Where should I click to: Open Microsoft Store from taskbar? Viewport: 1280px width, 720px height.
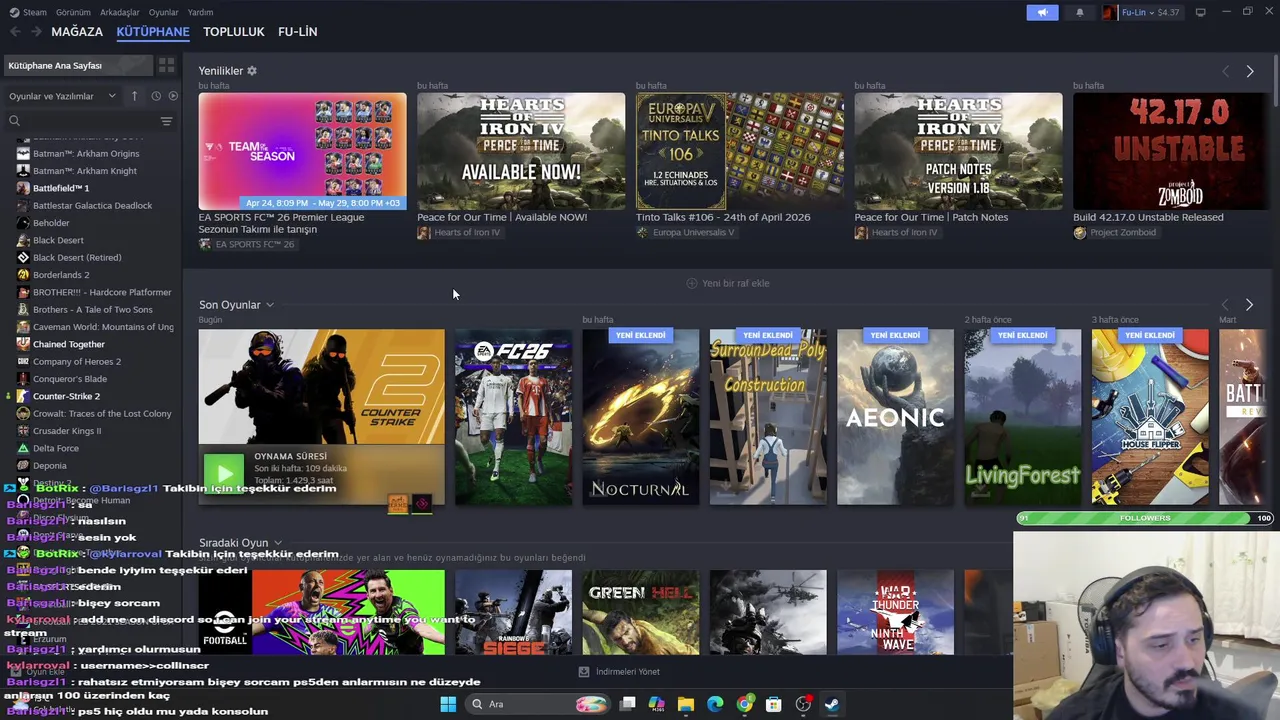773,704
